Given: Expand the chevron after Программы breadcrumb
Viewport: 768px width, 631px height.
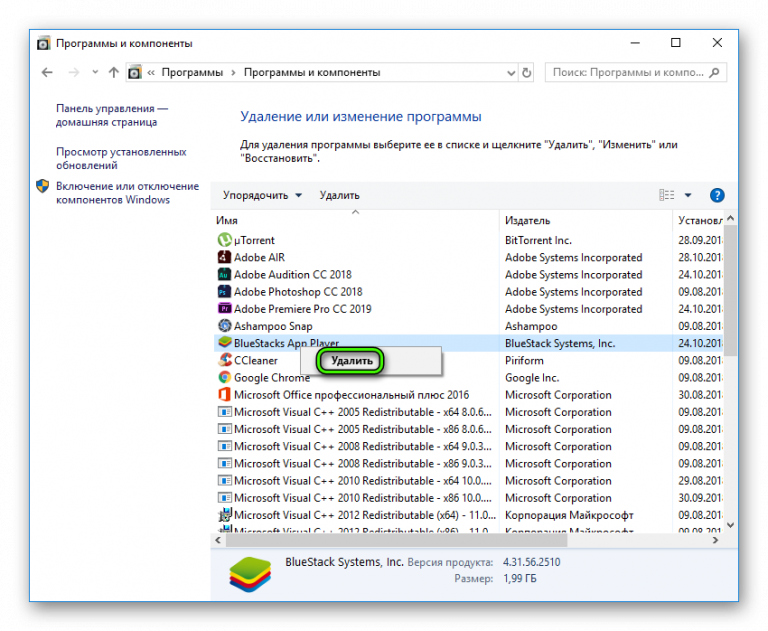Looking at the screenshot, I should tap(233, 73).
